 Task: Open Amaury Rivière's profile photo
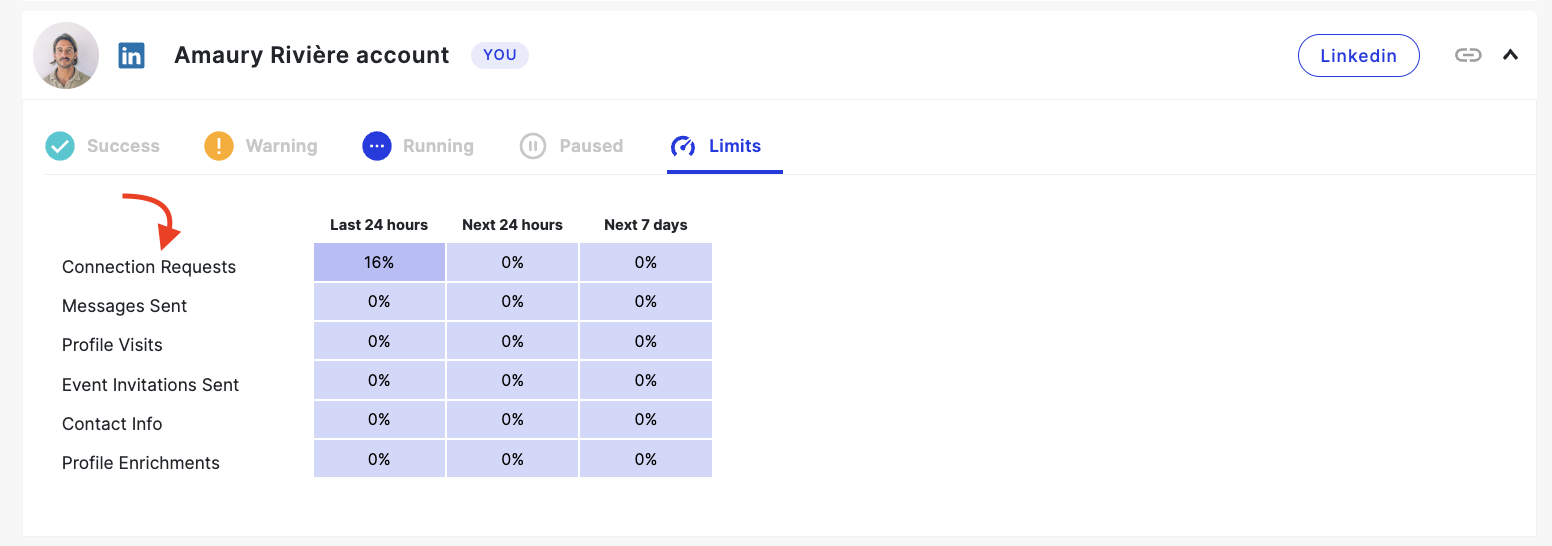(x=66, y=55)
